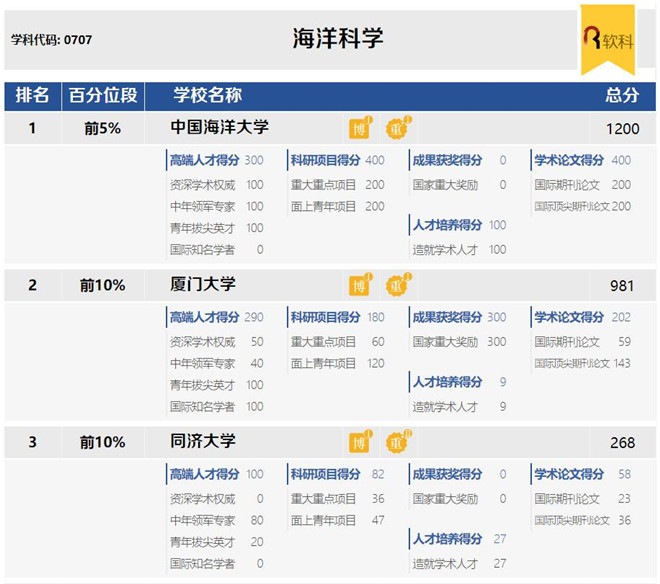Click 成果获奖得分 300 under 厦门大学
The width and height of the screenshot is (660, 584).
[459, 317]
